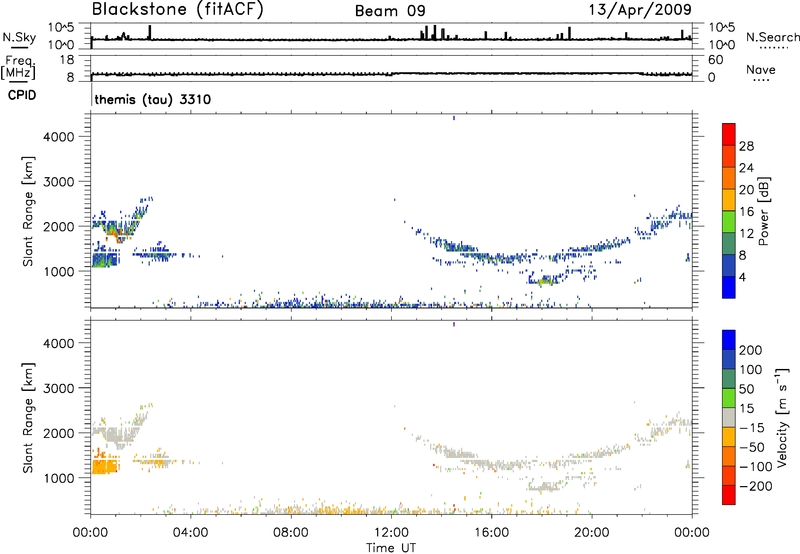Select the "themis (tau) 3310" program label

tap(153, 99)
